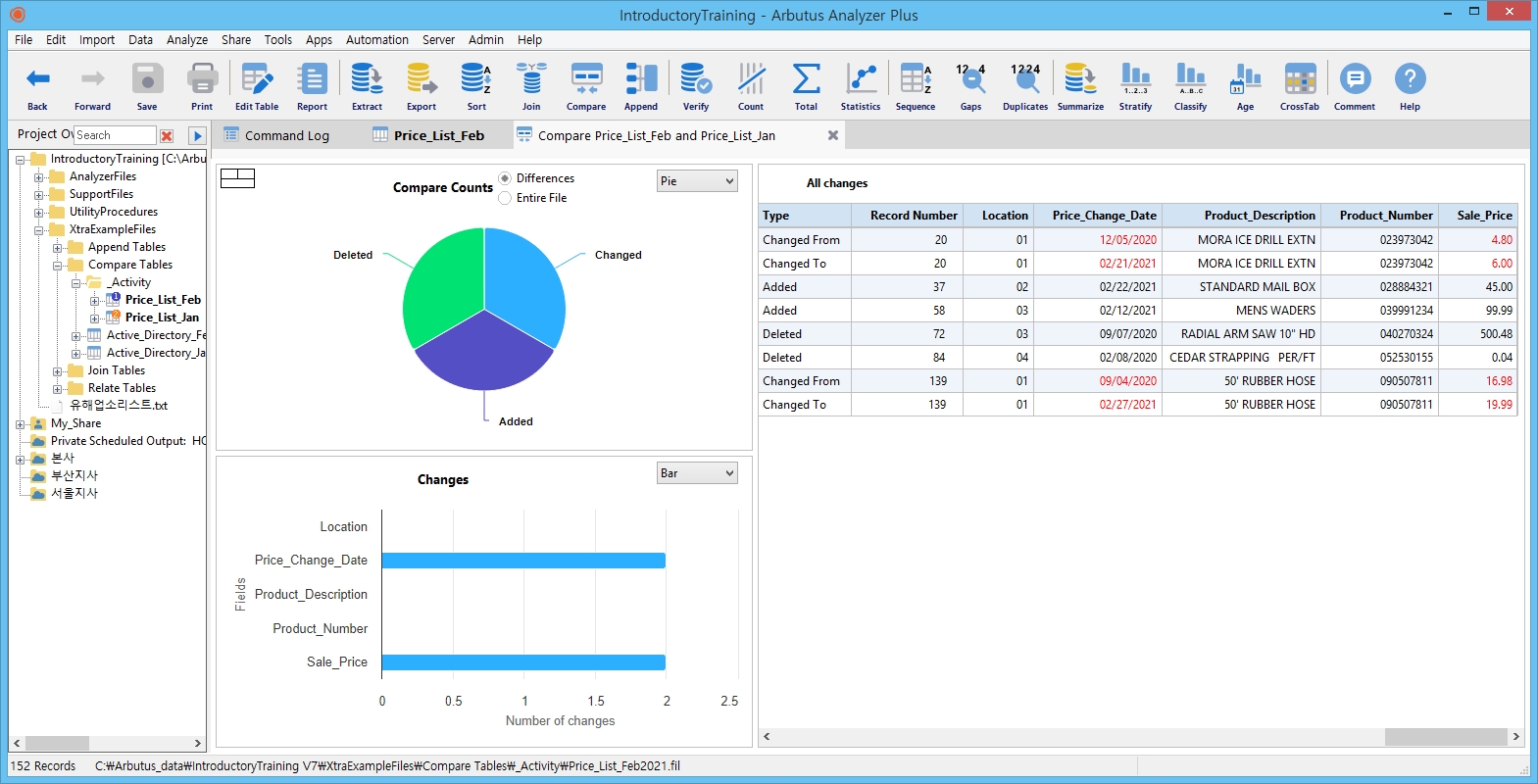This screenshot has width=1538, height=784.
Task: Open the Stratify tool icon
Action: 1135,78
